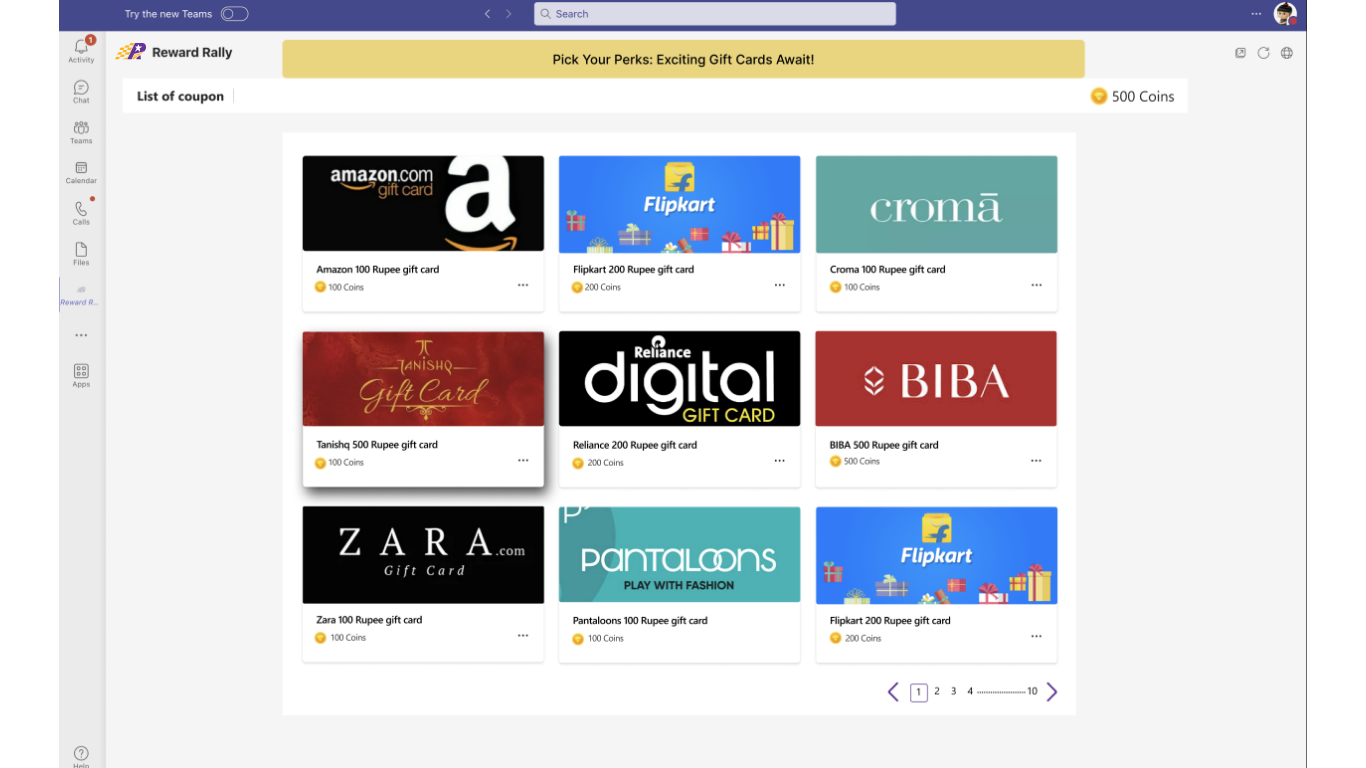This screenshot has width=1366, height=768.
Task: Select page 1 in pagination
Action: (x=919, y=692)
